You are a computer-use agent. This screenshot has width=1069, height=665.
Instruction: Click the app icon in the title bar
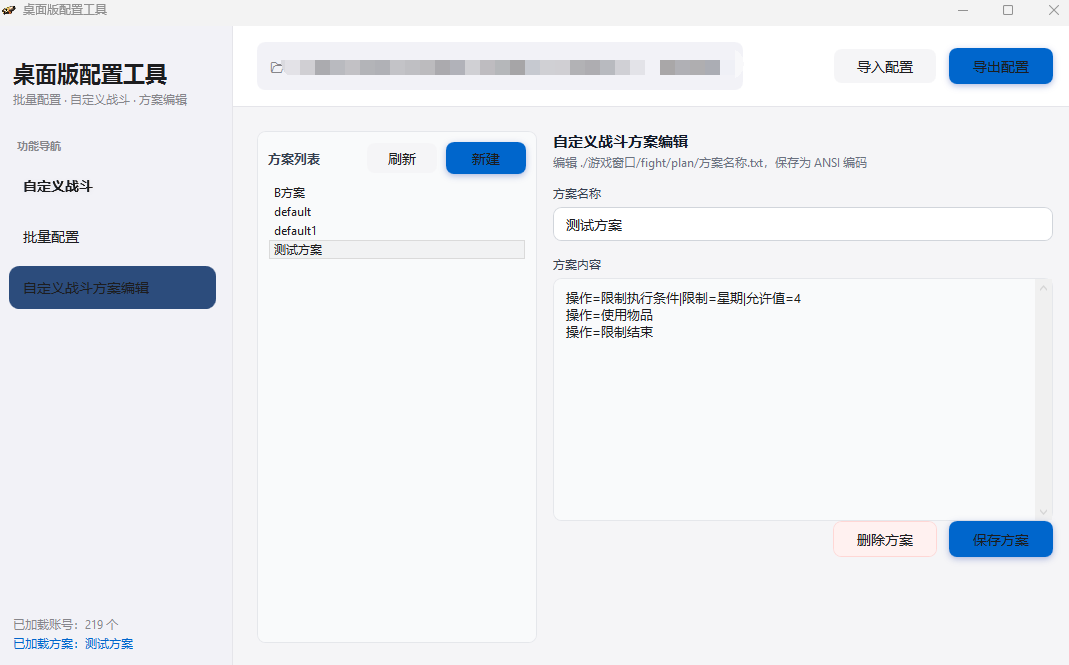tap(10, 10)
